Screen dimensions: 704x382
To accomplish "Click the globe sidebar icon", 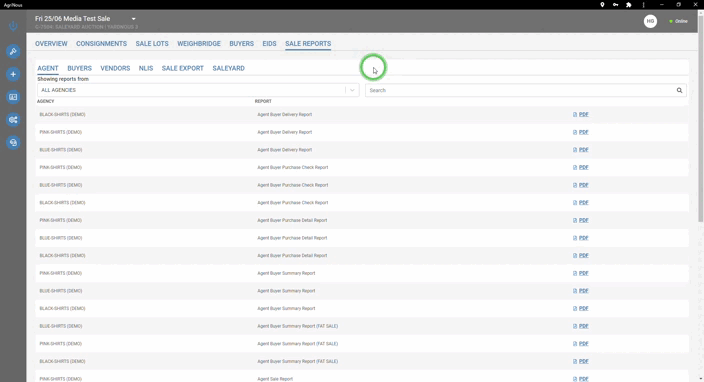I will tap(13, 143).
